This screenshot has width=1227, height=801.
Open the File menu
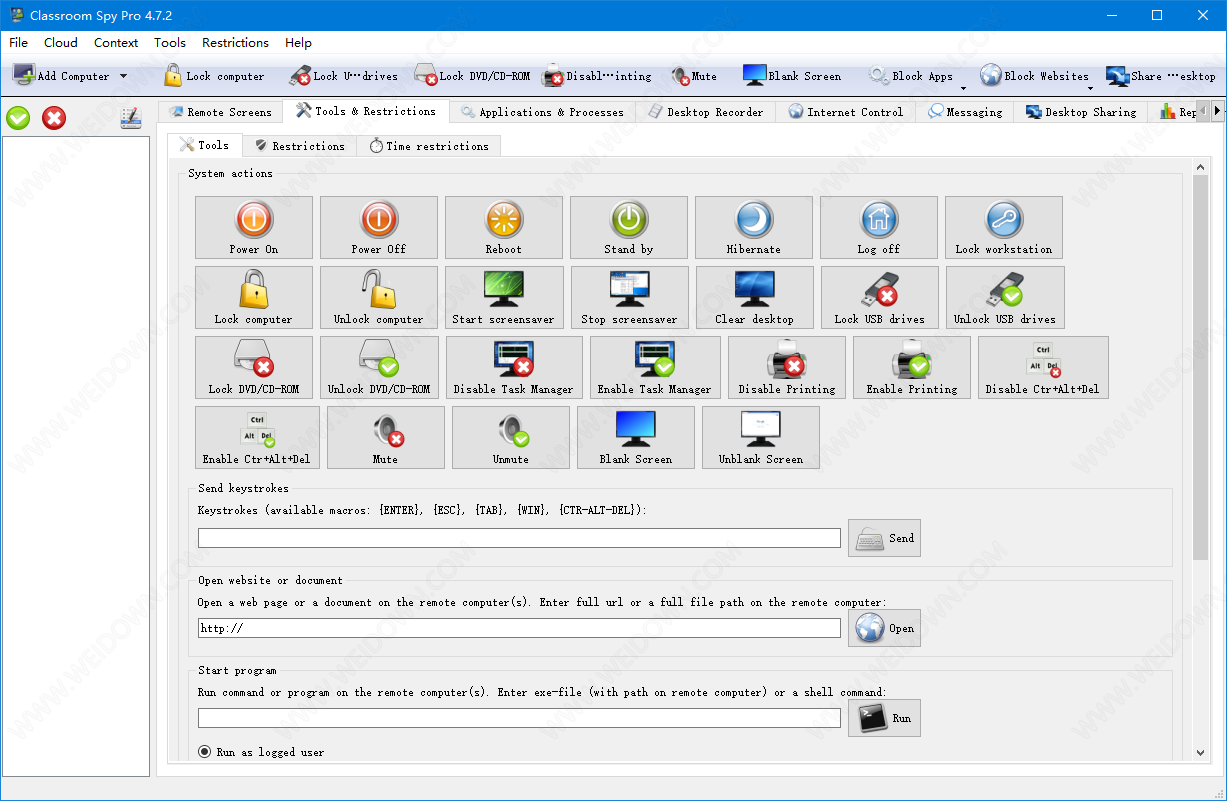[x=19, y=43]
